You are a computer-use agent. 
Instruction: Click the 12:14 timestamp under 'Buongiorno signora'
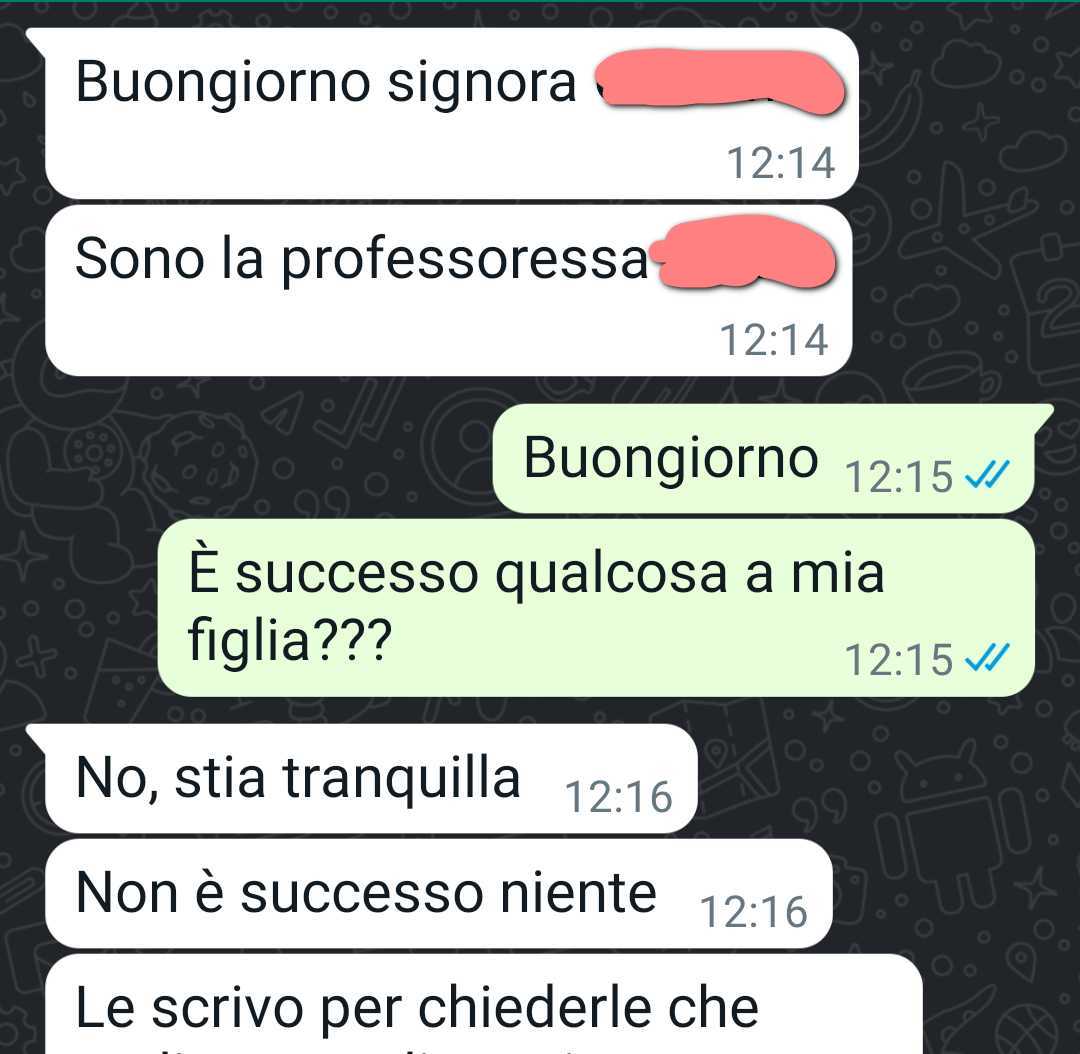[781, 163]
